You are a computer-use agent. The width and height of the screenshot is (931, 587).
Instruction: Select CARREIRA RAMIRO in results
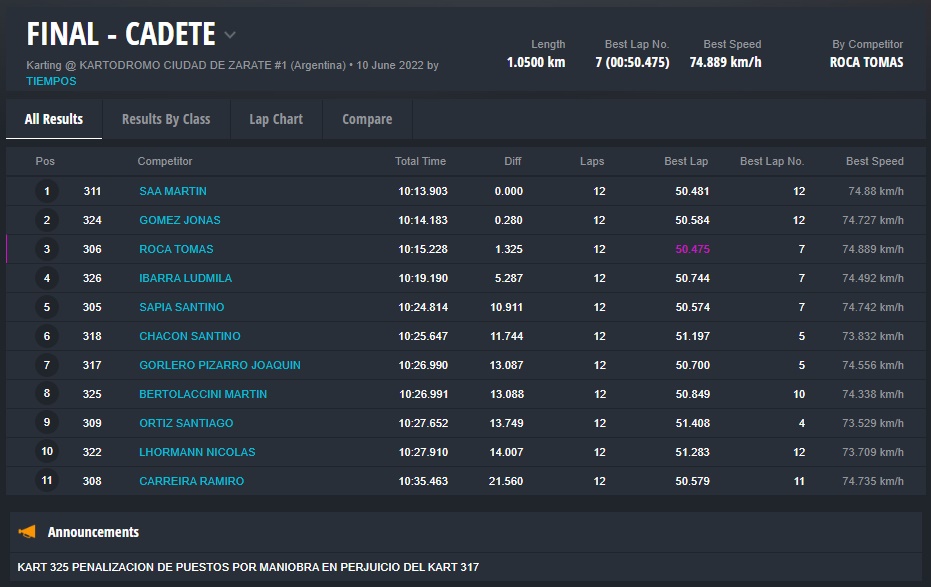(191, 481)
